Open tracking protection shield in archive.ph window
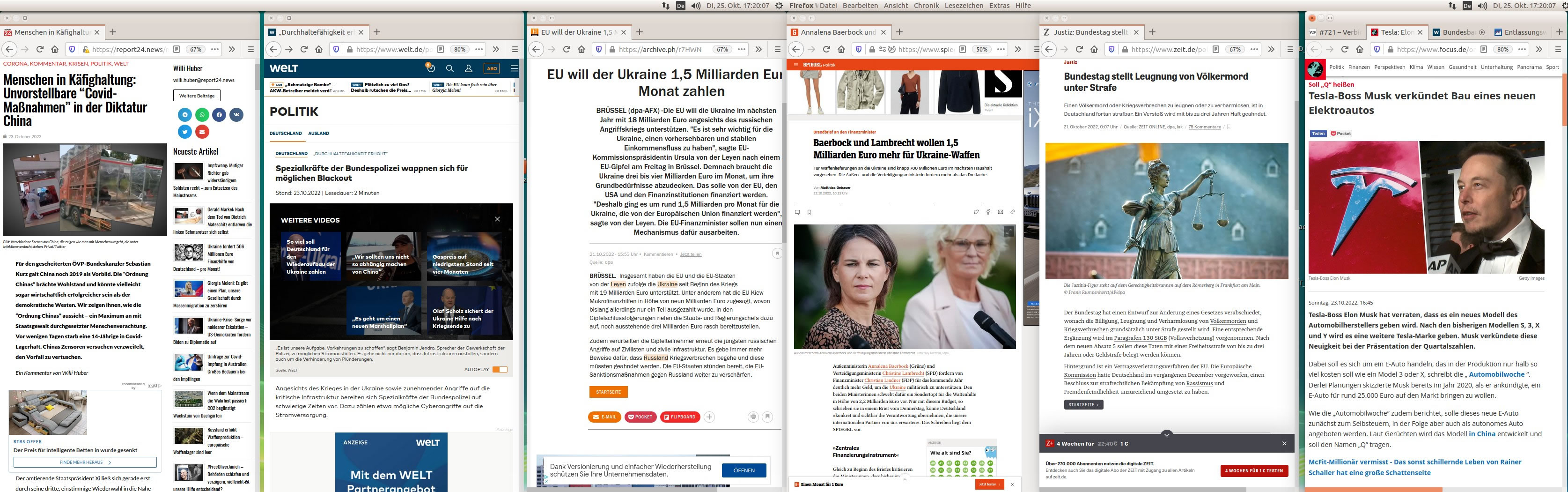The width and height of the screenshot is (1568, 492). point(598,49)
